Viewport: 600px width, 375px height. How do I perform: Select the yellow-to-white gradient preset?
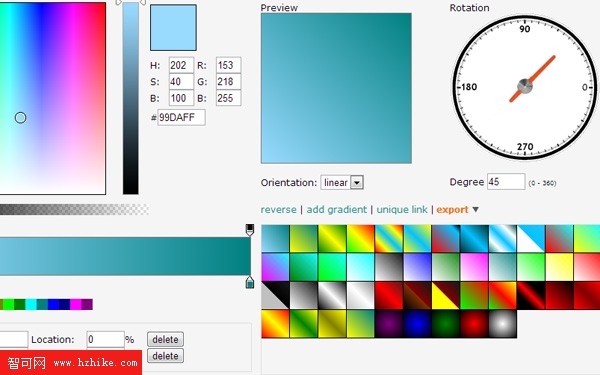tap(559, 267)
